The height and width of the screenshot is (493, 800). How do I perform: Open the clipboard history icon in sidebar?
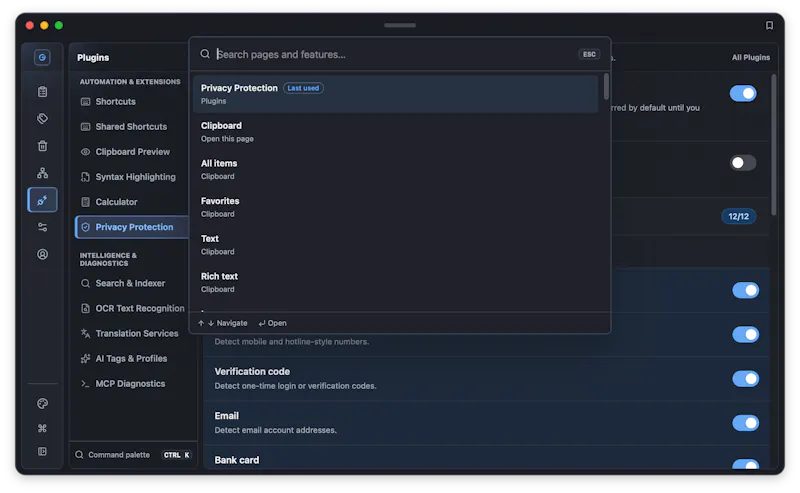click(x=42, y=91)
